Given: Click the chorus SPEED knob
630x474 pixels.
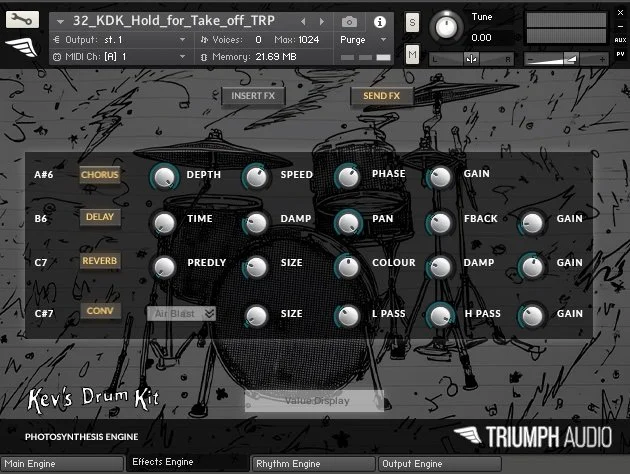Looking at the screenshot, I should [256, 177].
